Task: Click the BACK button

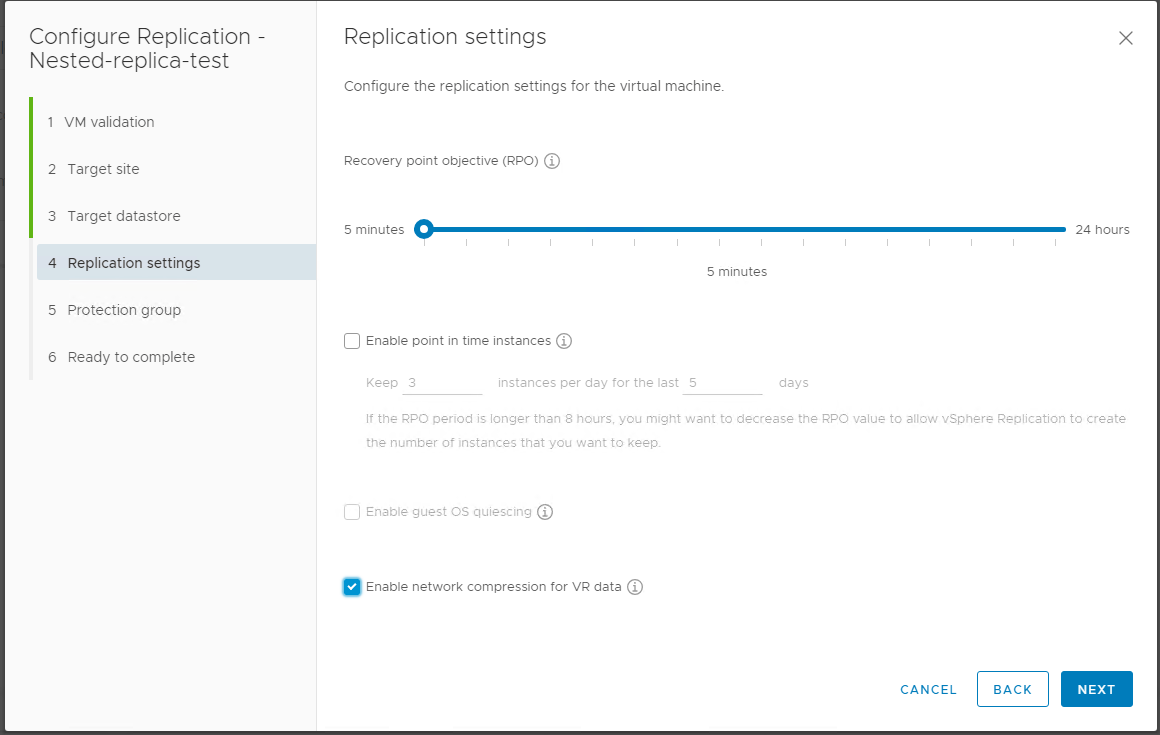Action: pos(1012,689)
